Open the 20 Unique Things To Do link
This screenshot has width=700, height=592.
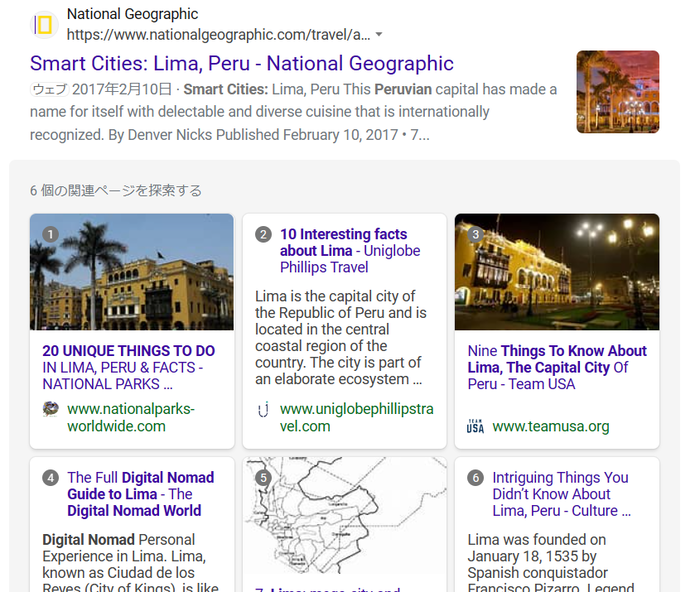point(129,367)
